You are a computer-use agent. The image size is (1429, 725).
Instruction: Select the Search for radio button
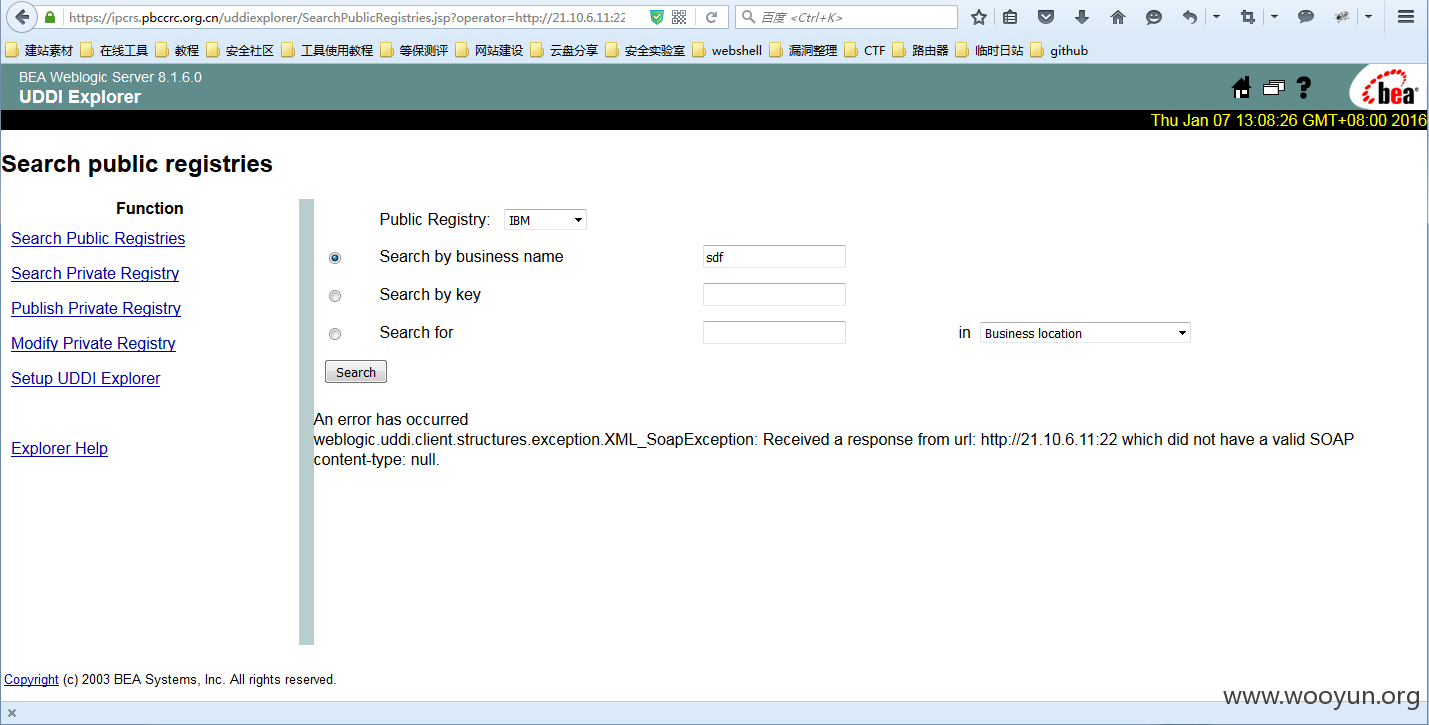[335, 334]
